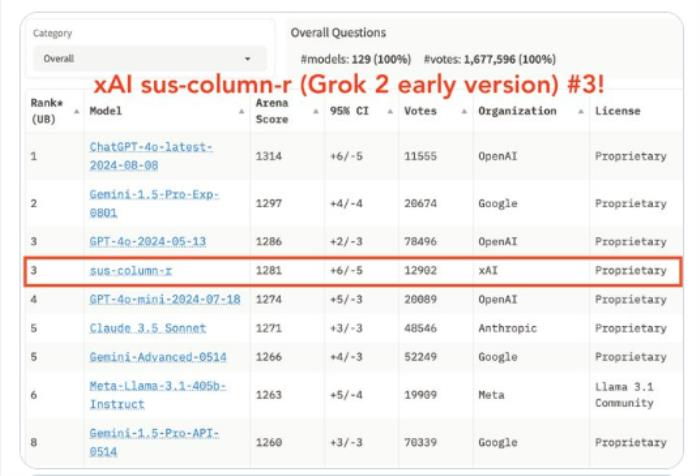Click the Arena Score header text
This screenshot has height=476, width=700.
click(x=272, y=111)
